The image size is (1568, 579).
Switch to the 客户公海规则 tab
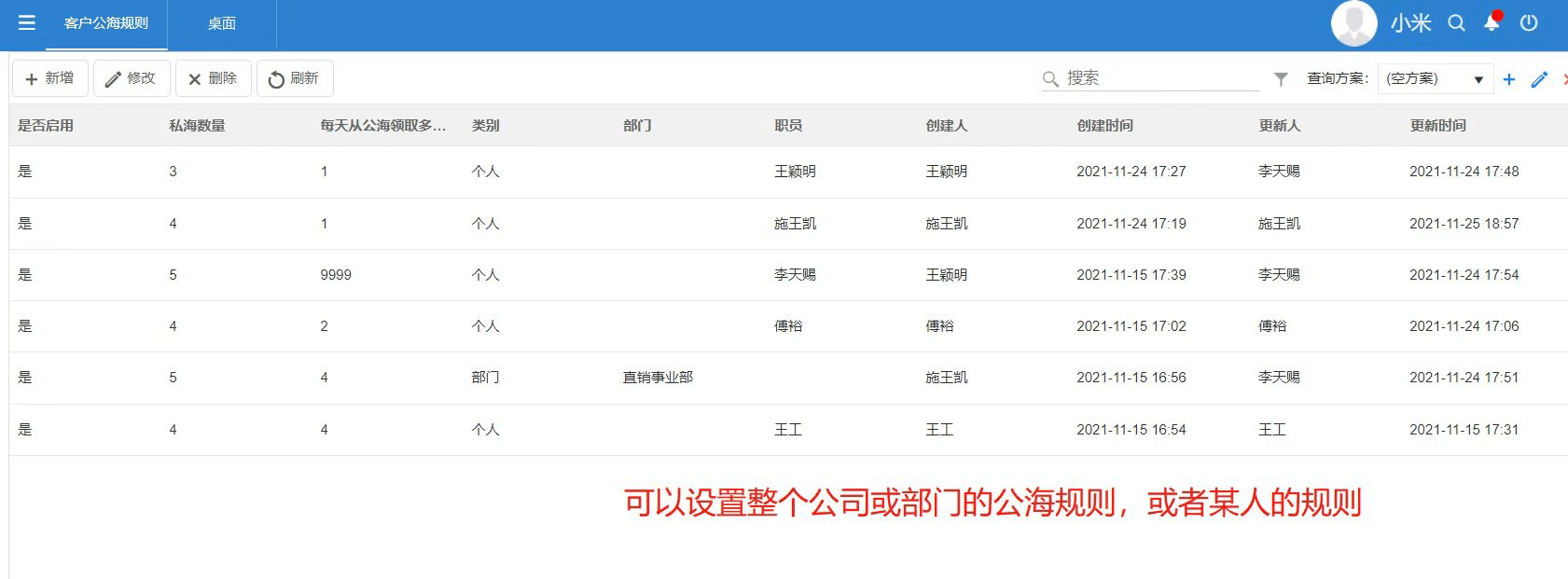(x=105, y=23)
